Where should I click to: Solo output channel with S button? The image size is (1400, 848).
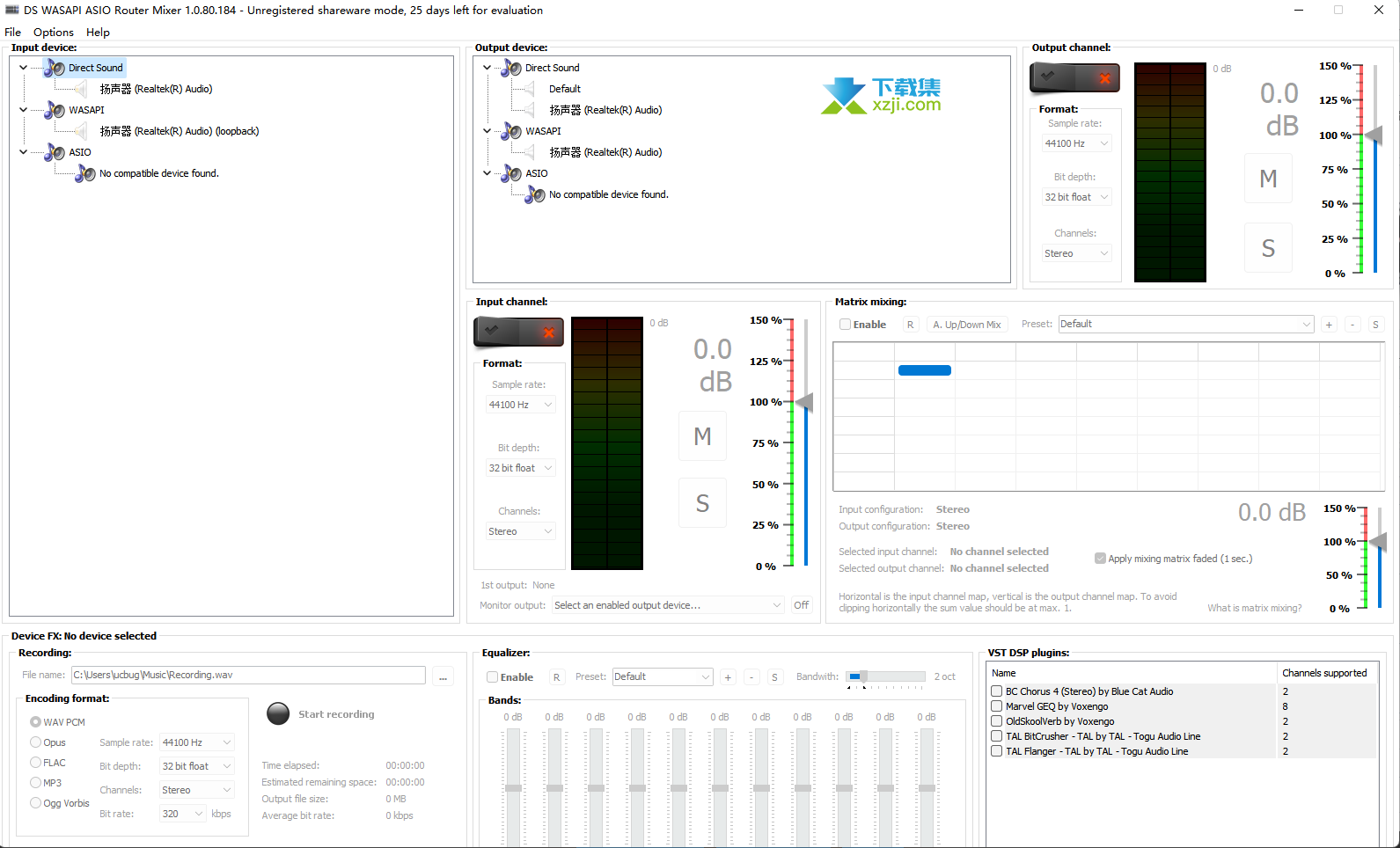1268,248
